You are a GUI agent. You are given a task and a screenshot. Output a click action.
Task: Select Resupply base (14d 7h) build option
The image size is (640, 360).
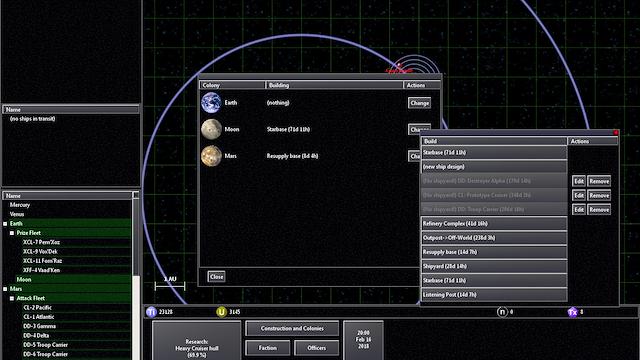494,252
